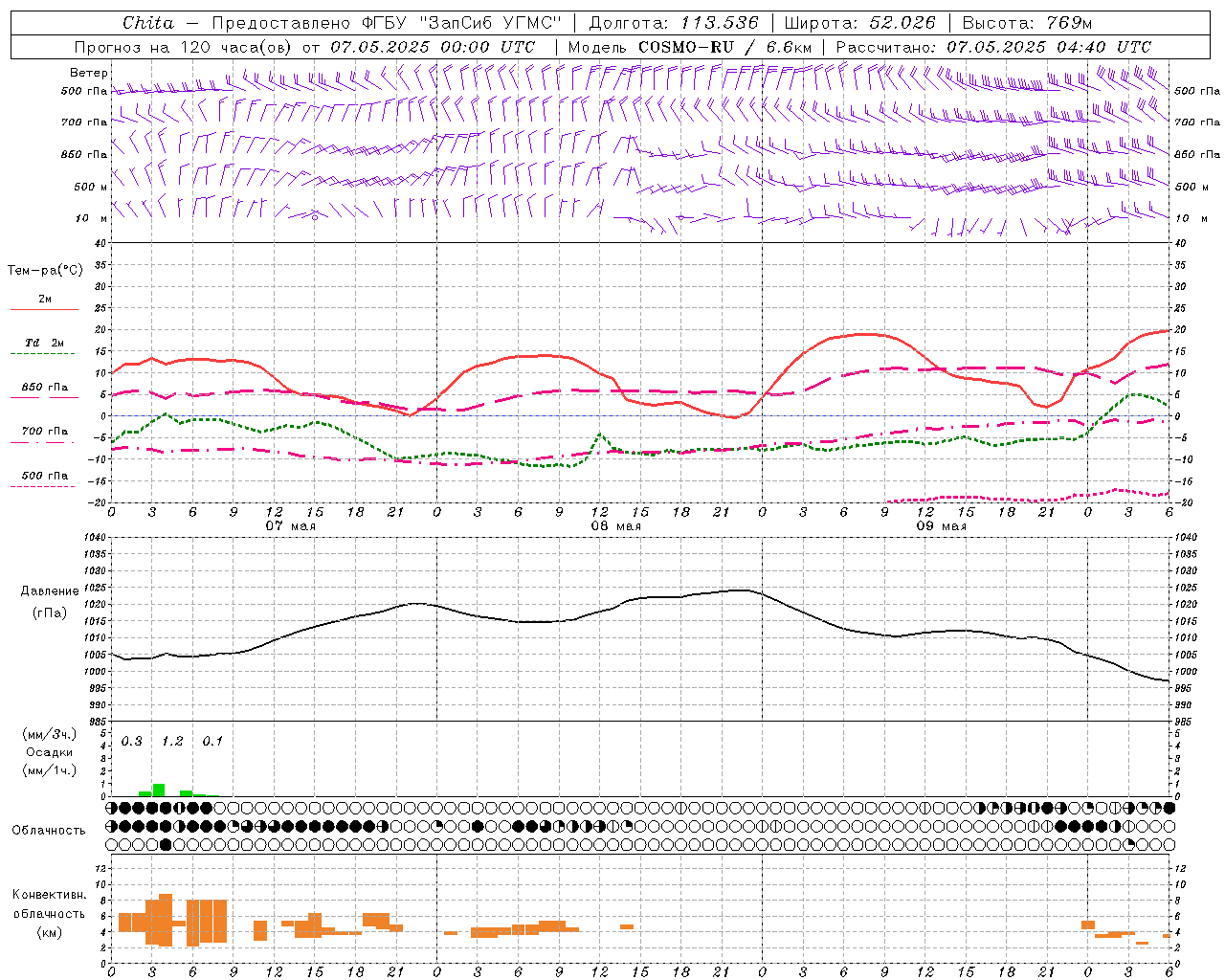Click the calculated time 07.05.2025 04:40 UTC
The width and height of the screenshot is (1225, 980).
pos(1049,47)
